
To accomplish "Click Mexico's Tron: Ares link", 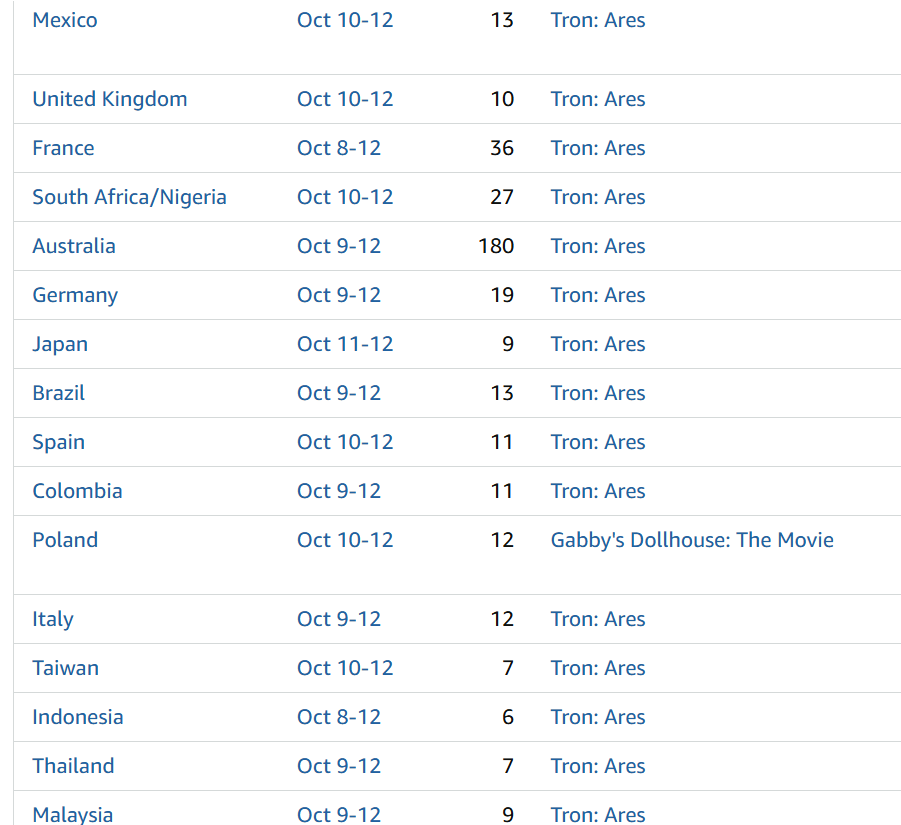I will (597, 20).
